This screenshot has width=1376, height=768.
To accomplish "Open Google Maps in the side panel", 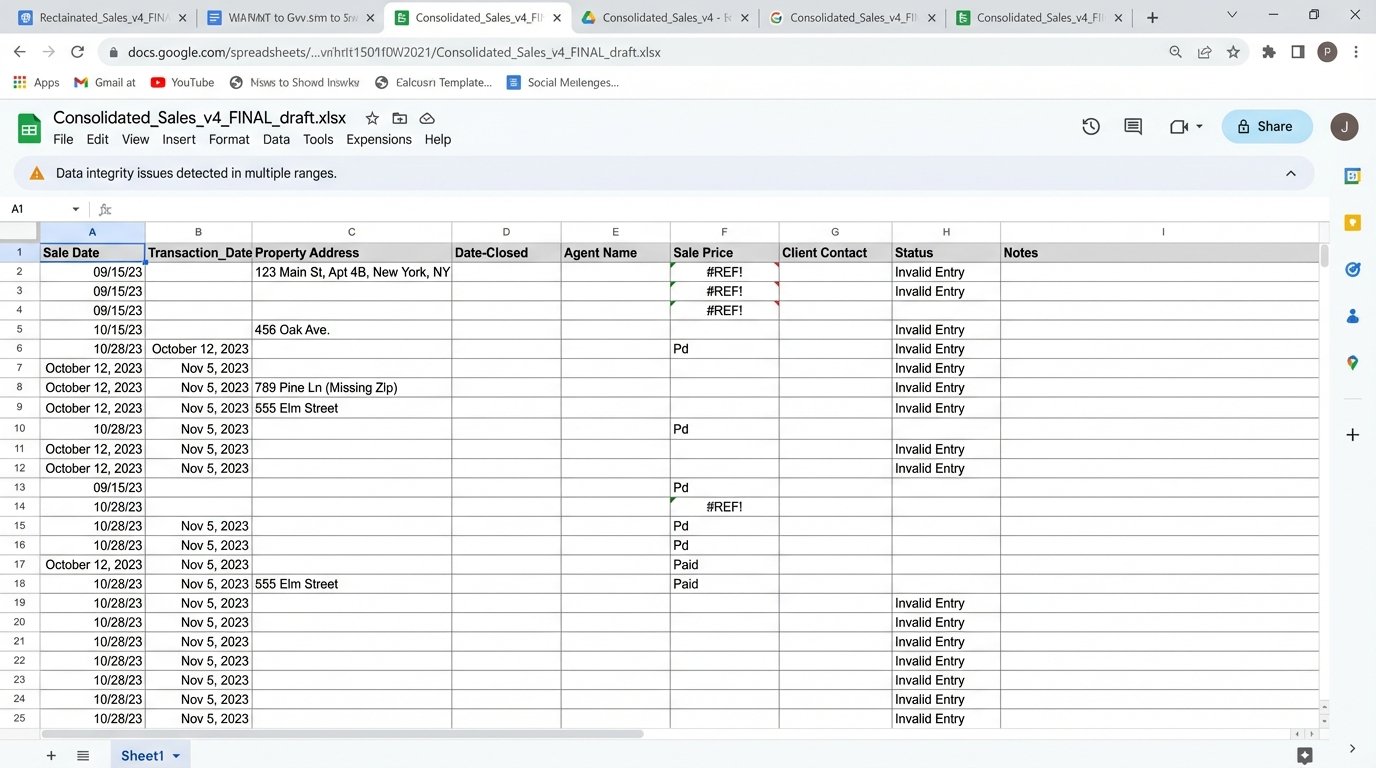I will coord(1352,363).
